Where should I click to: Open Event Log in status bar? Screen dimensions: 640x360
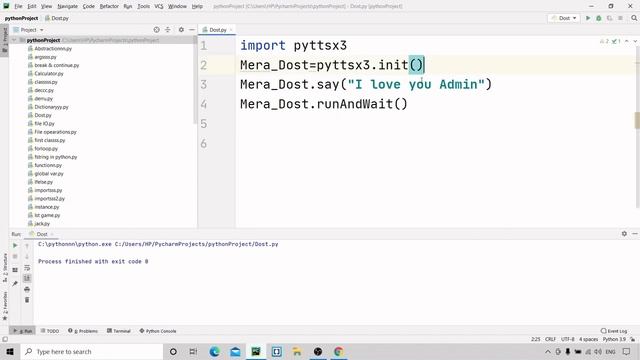pos(614,331)
